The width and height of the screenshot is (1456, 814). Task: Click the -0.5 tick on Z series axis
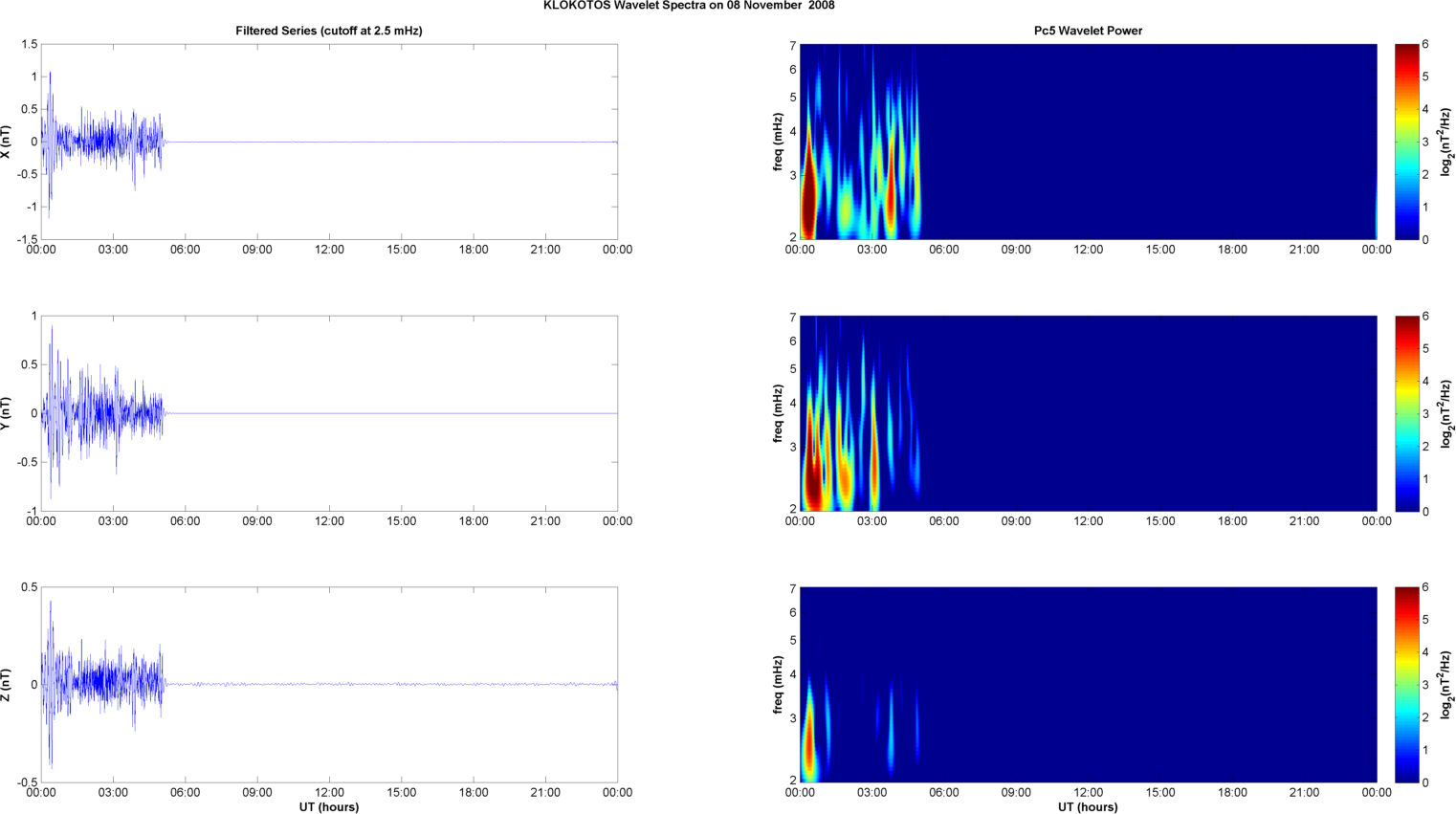coord(27,782)
